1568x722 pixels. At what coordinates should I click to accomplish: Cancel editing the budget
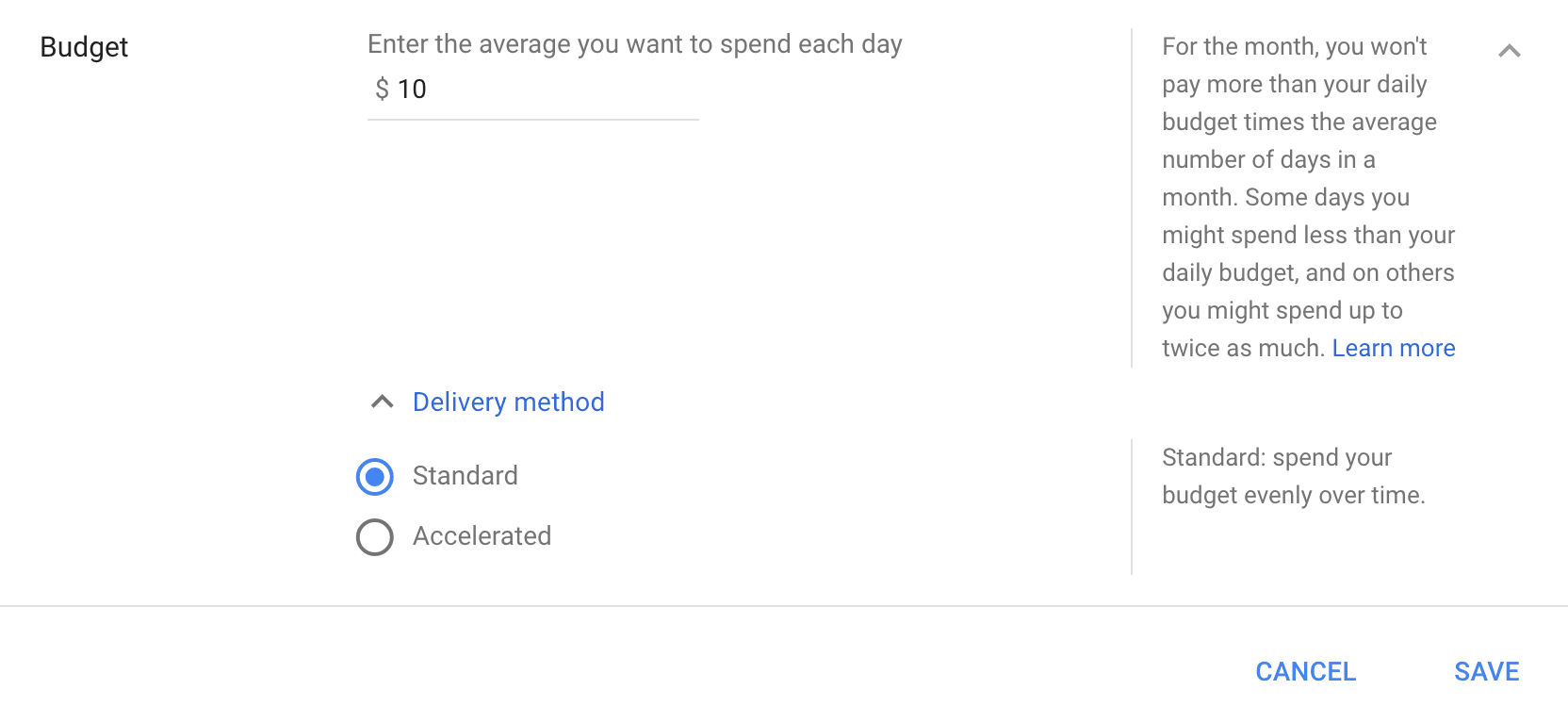(1305, 672)
